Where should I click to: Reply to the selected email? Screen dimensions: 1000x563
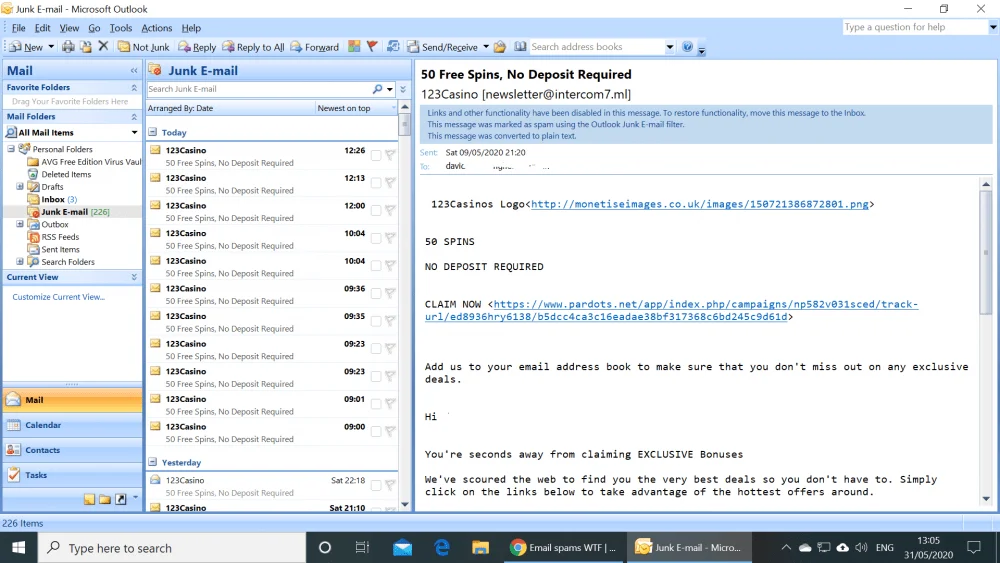click(x=197, y=47)
